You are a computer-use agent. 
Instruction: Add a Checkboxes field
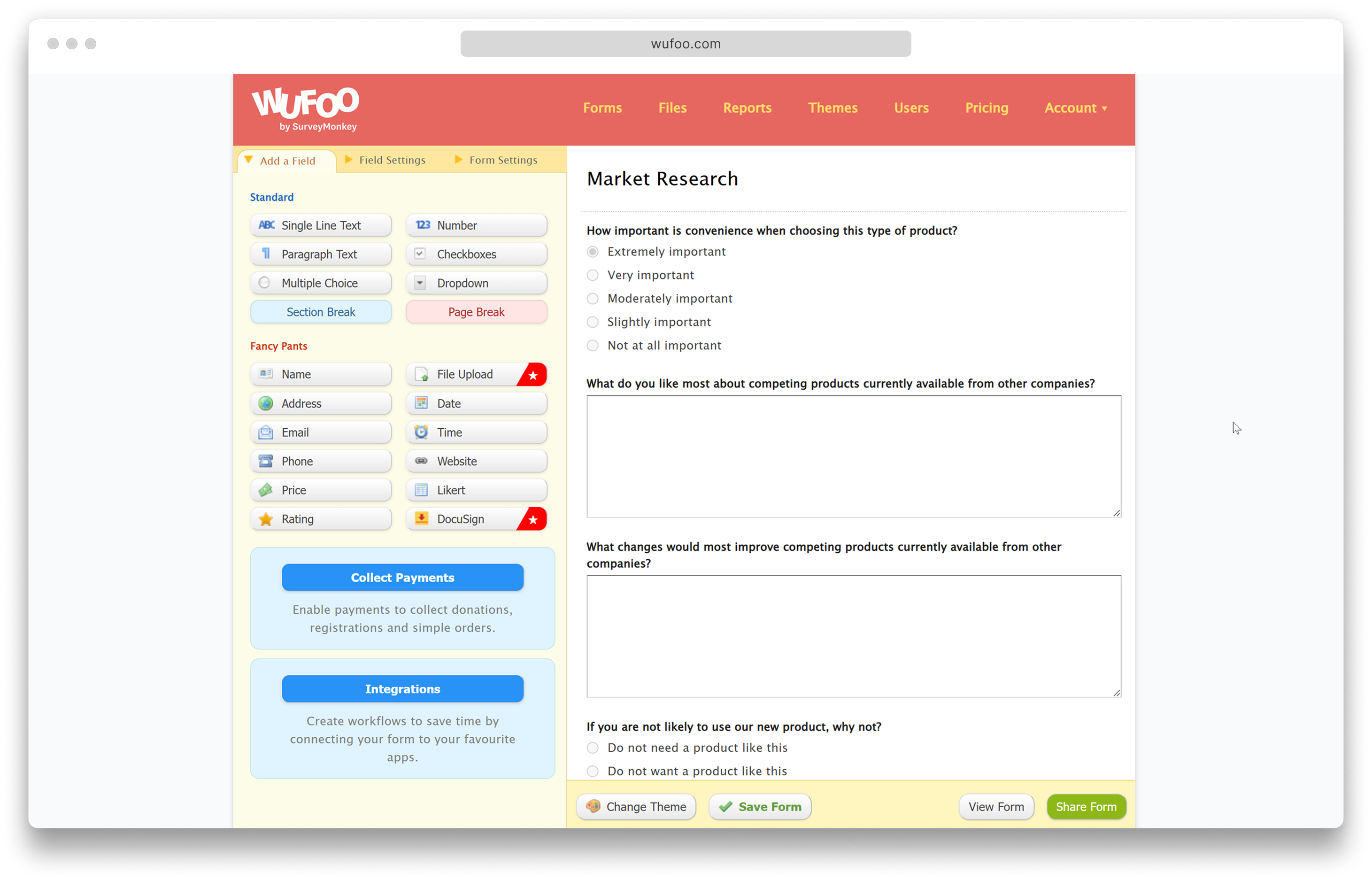tap(476, 255)
